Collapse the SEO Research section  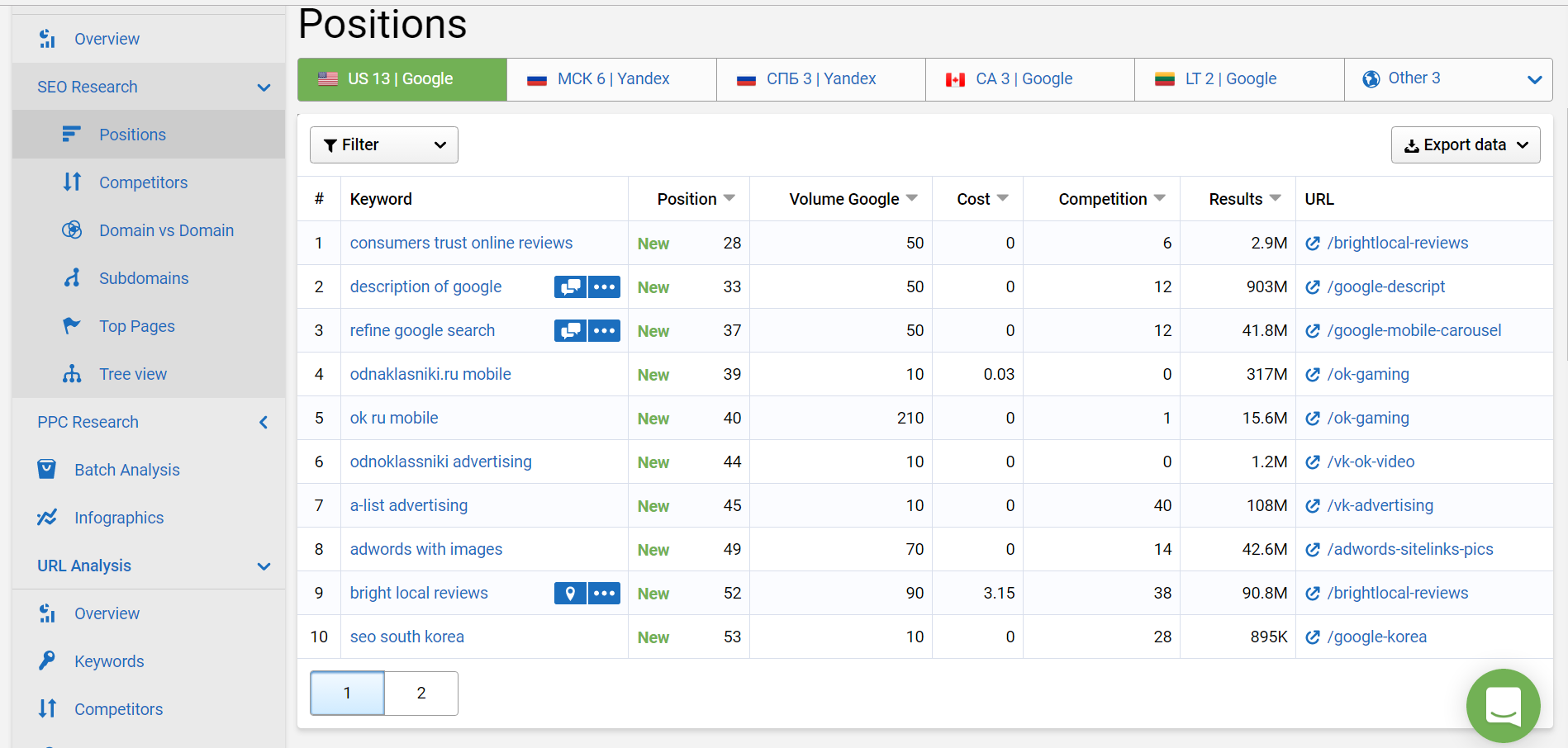(x=264, y=88)
